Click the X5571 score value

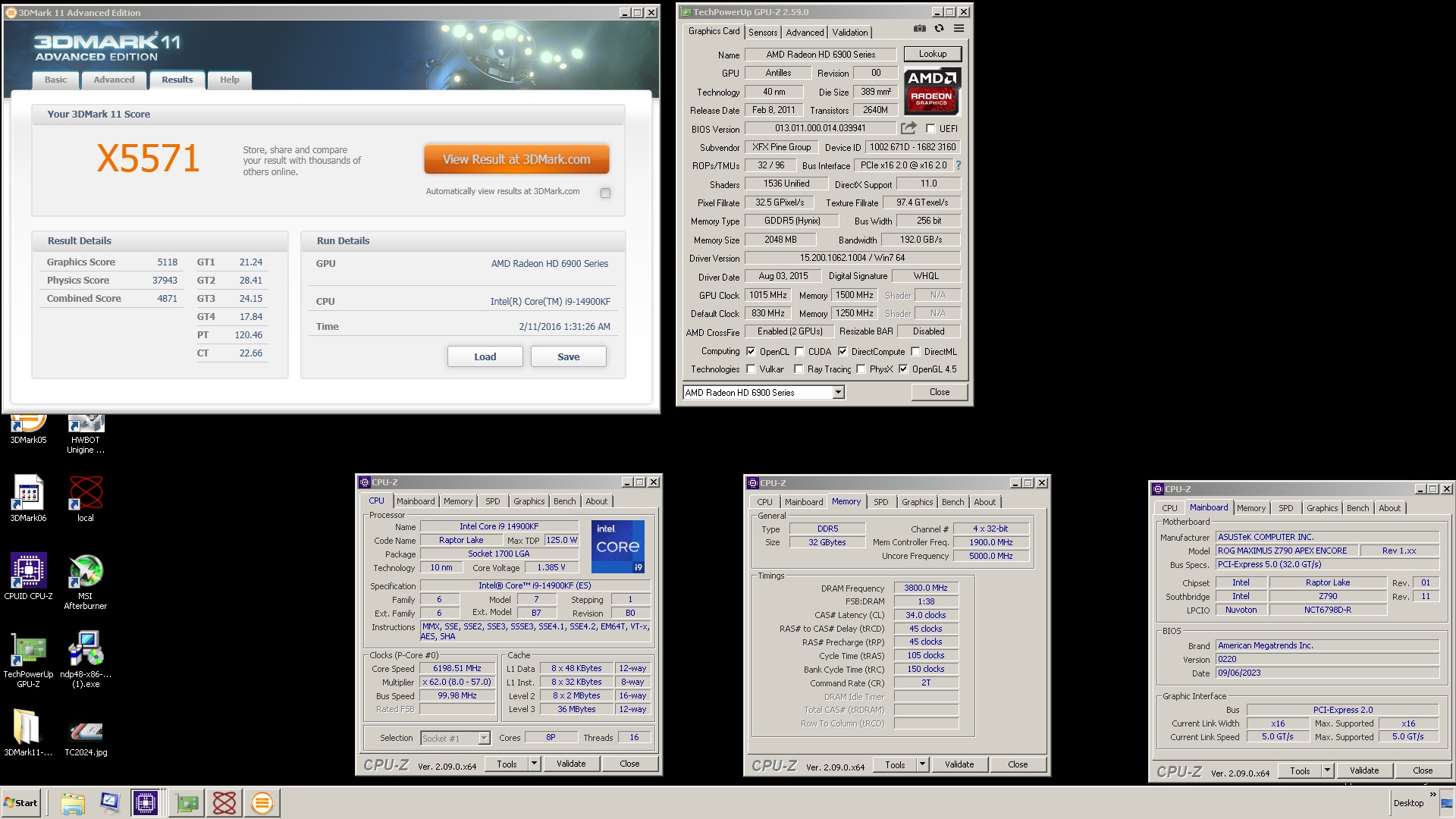[148, 158]
